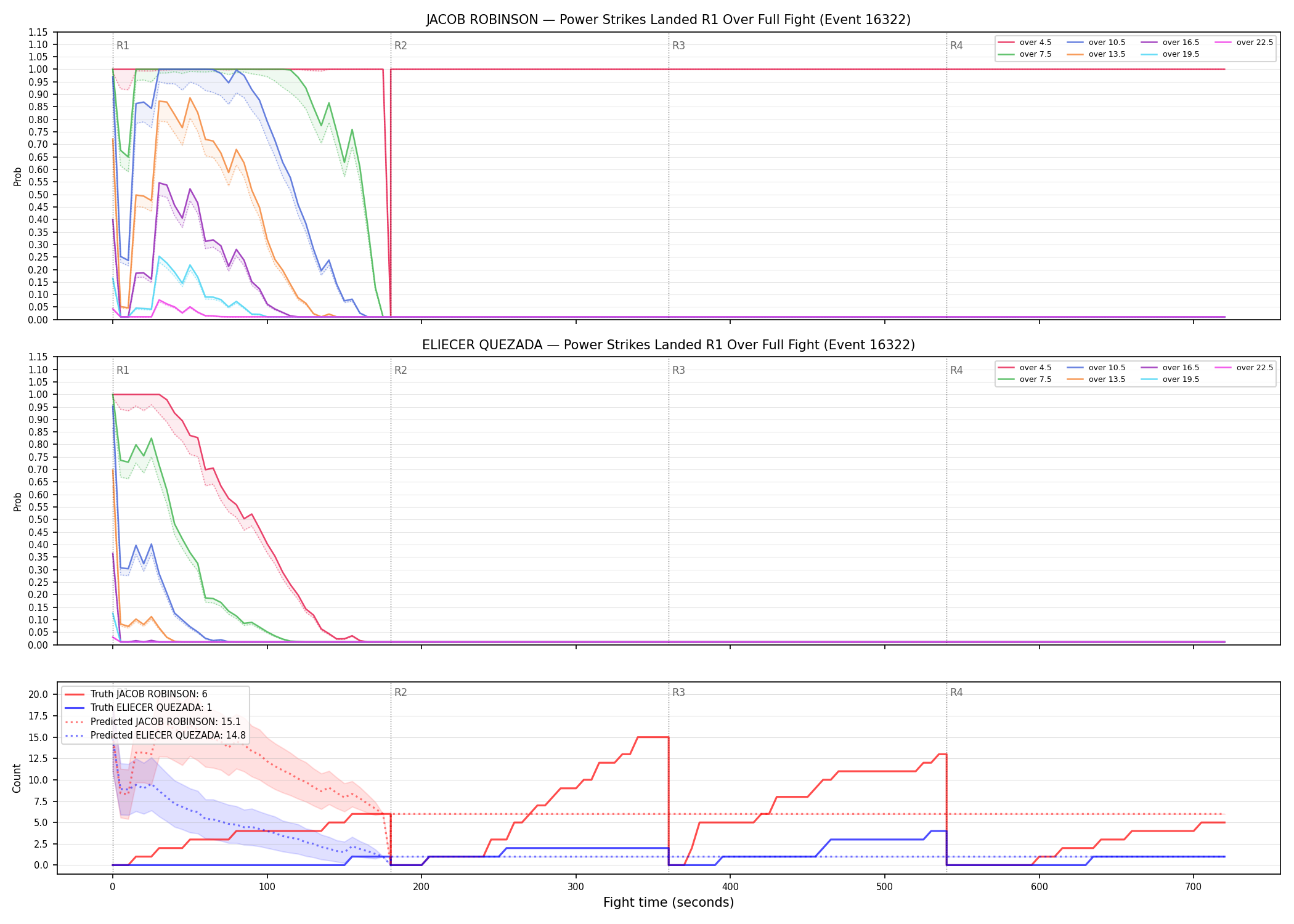Click the '20.0' tick on Count axis
Viewport: 1294px width, 924px height.
pos(38,694)
